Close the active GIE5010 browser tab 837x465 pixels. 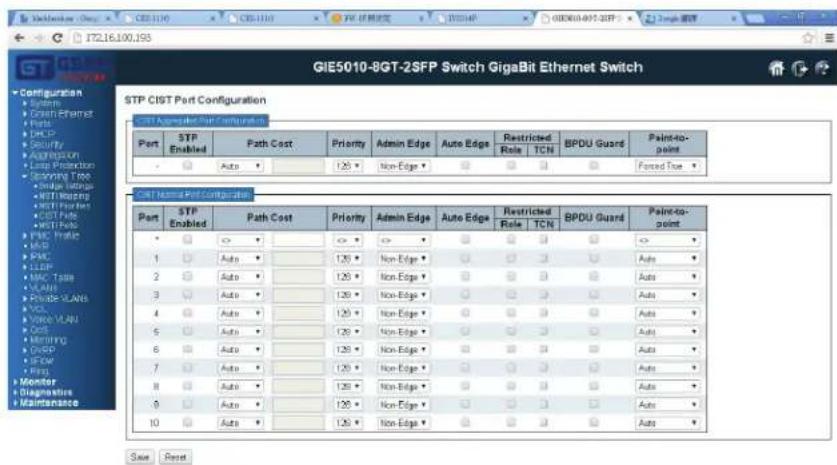(630, 18)
